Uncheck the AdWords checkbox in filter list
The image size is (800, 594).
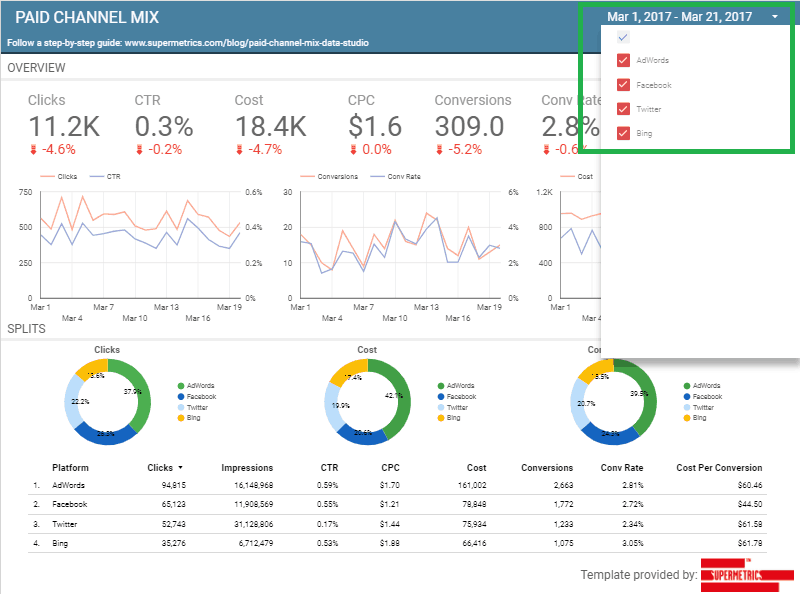coord(623,61)
